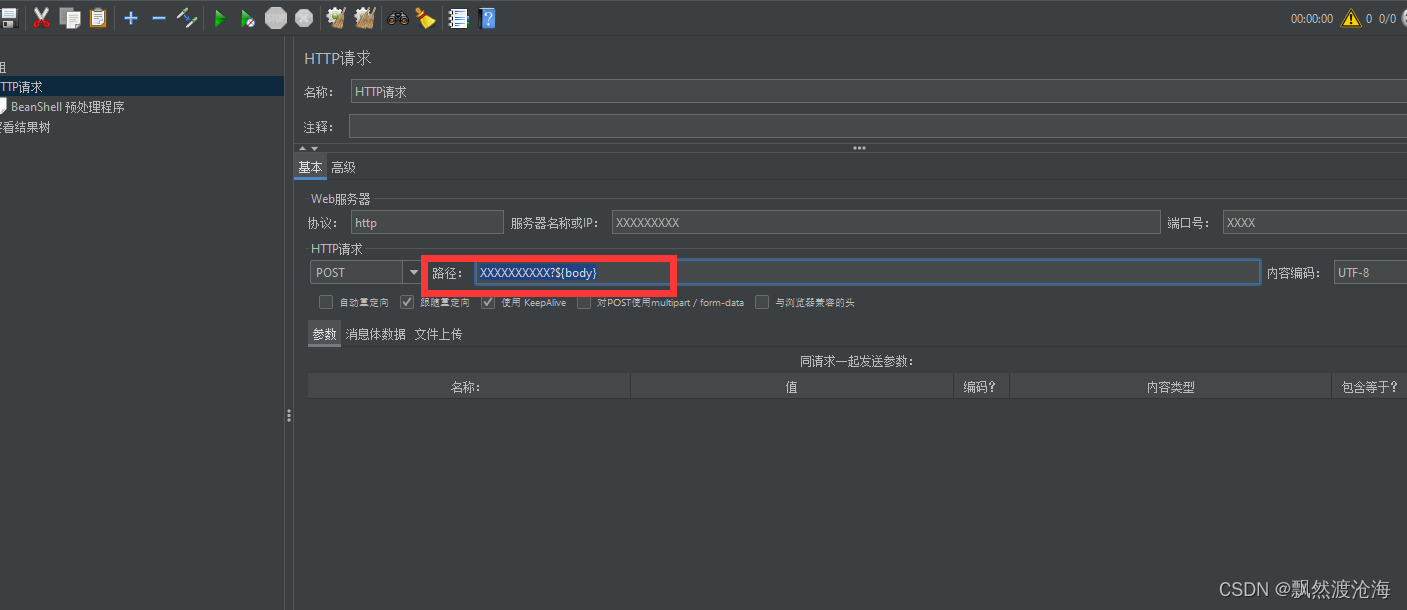
Task: Click the Shutdown X icon
Action: tap(304, 18)
